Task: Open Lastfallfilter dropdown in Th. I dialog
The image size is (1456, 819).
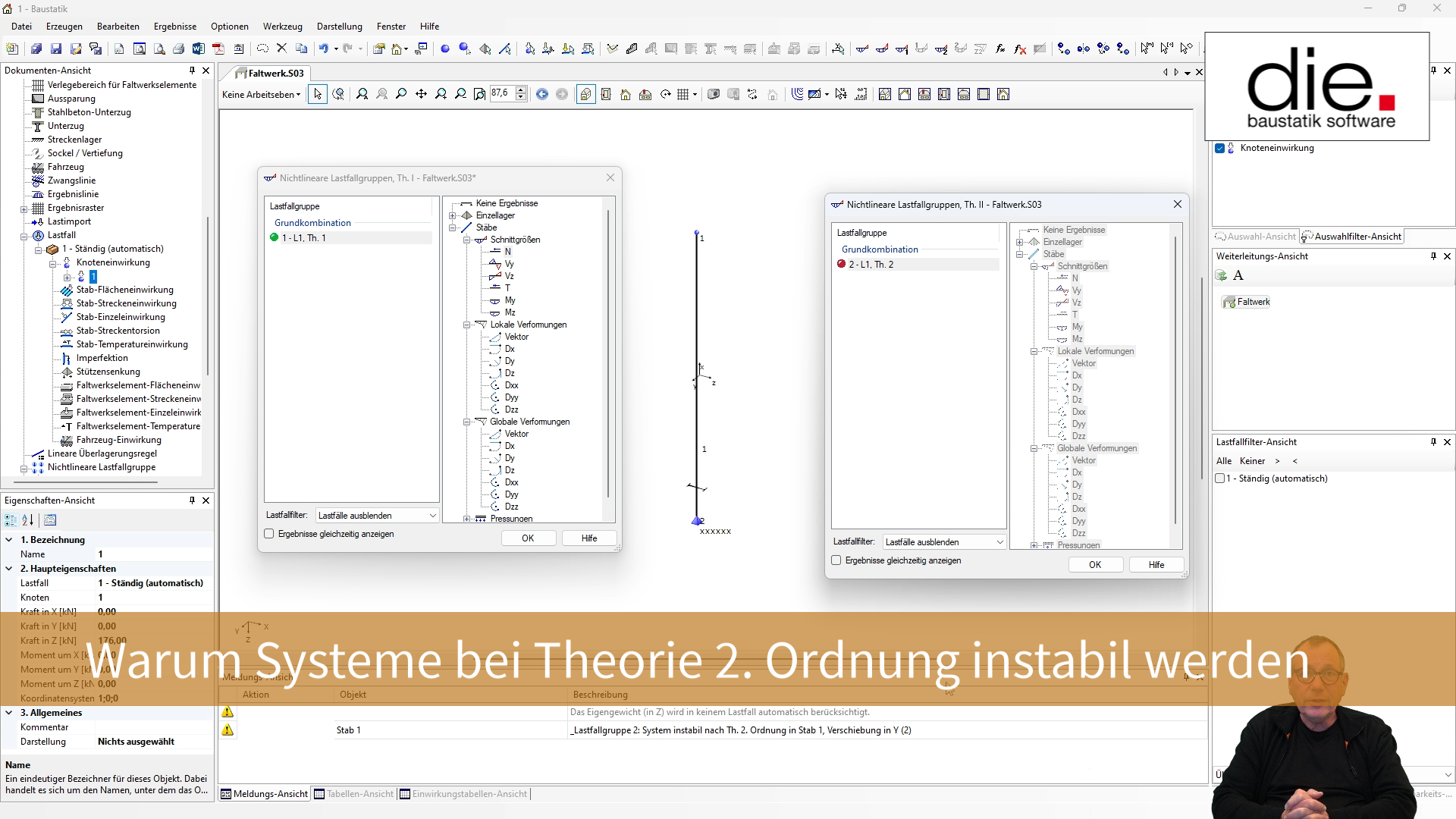Action: [x=378, y=516]
